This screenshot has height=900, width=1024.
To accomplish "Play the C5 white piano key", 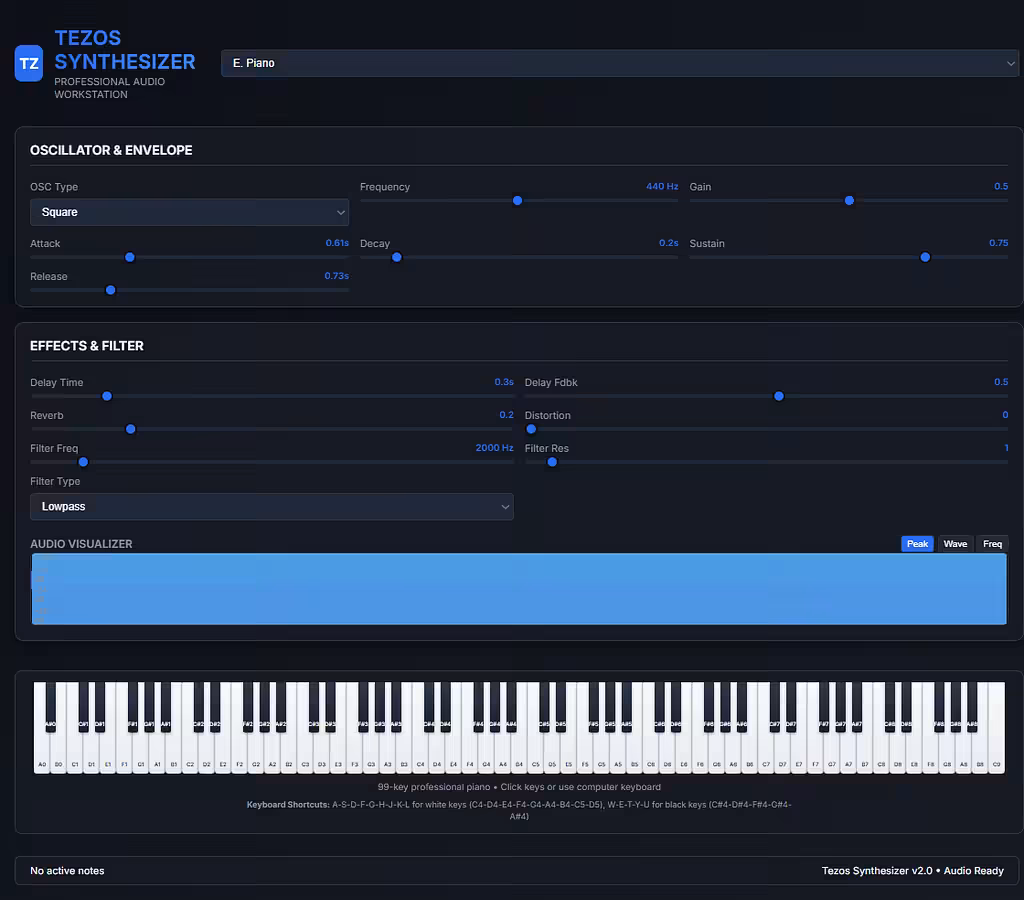I will [536, 752].
